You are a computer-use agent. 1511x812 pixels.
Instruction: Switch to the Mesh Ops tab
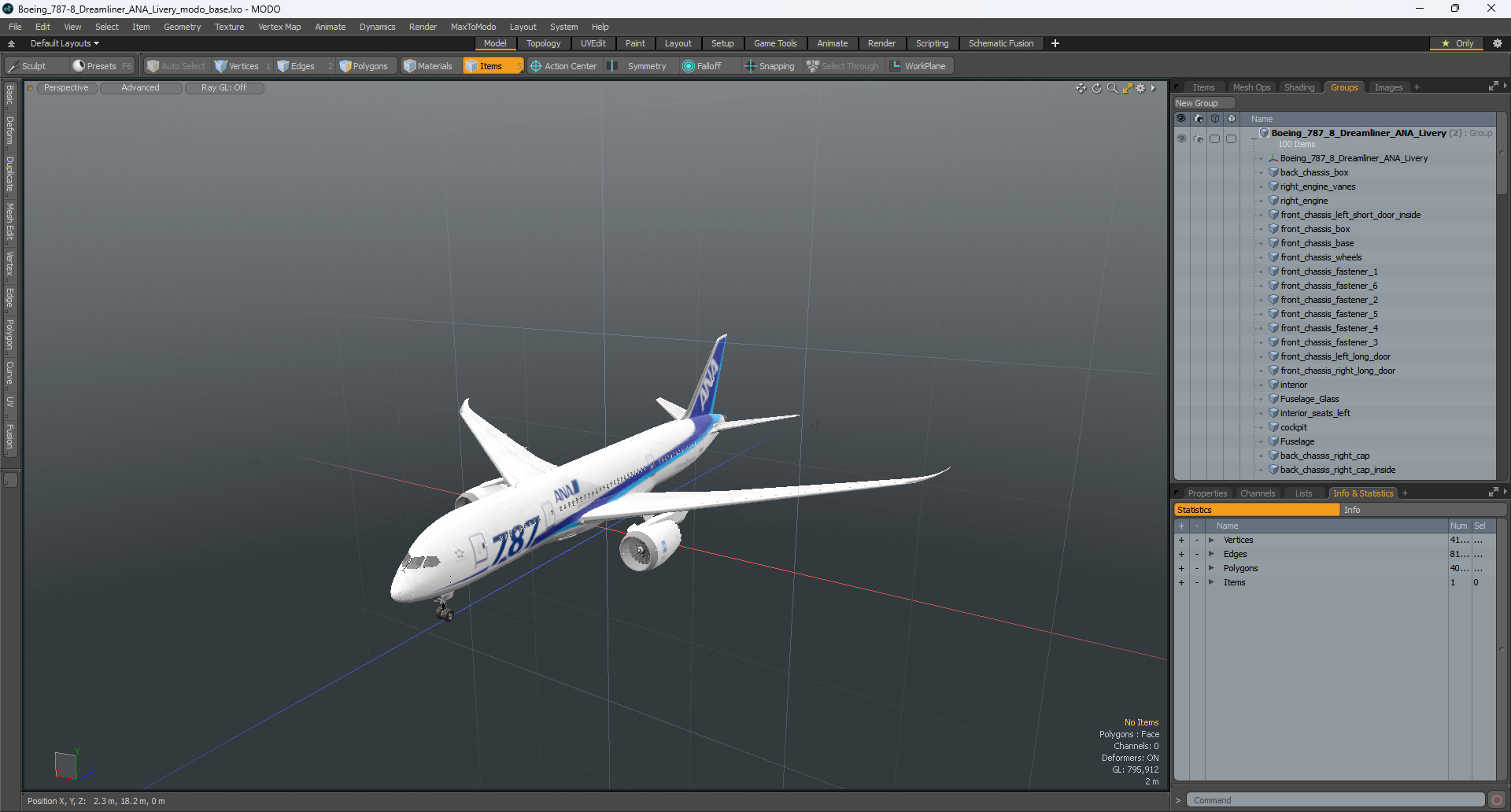1251,87
